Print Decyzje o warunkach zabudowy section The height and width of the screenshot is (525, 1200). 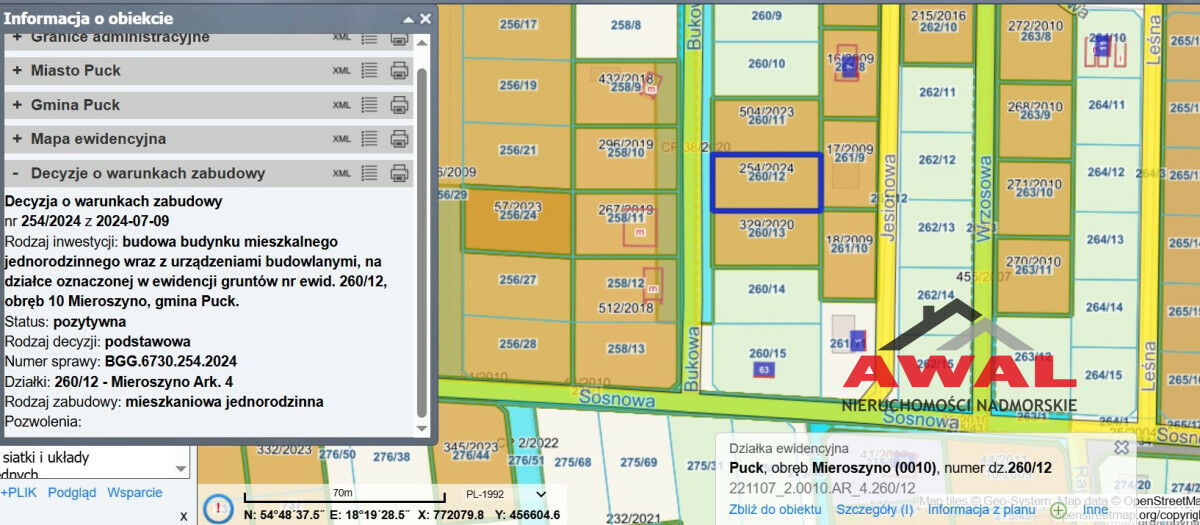click(x=399, y=172)
